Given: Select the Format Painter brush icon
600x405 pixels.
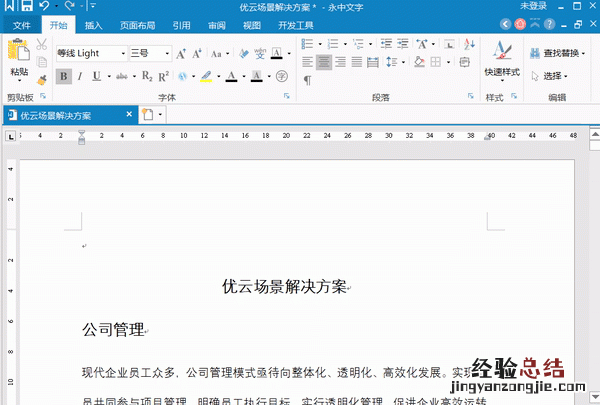Looking at the screenshot, I should 42,79.
